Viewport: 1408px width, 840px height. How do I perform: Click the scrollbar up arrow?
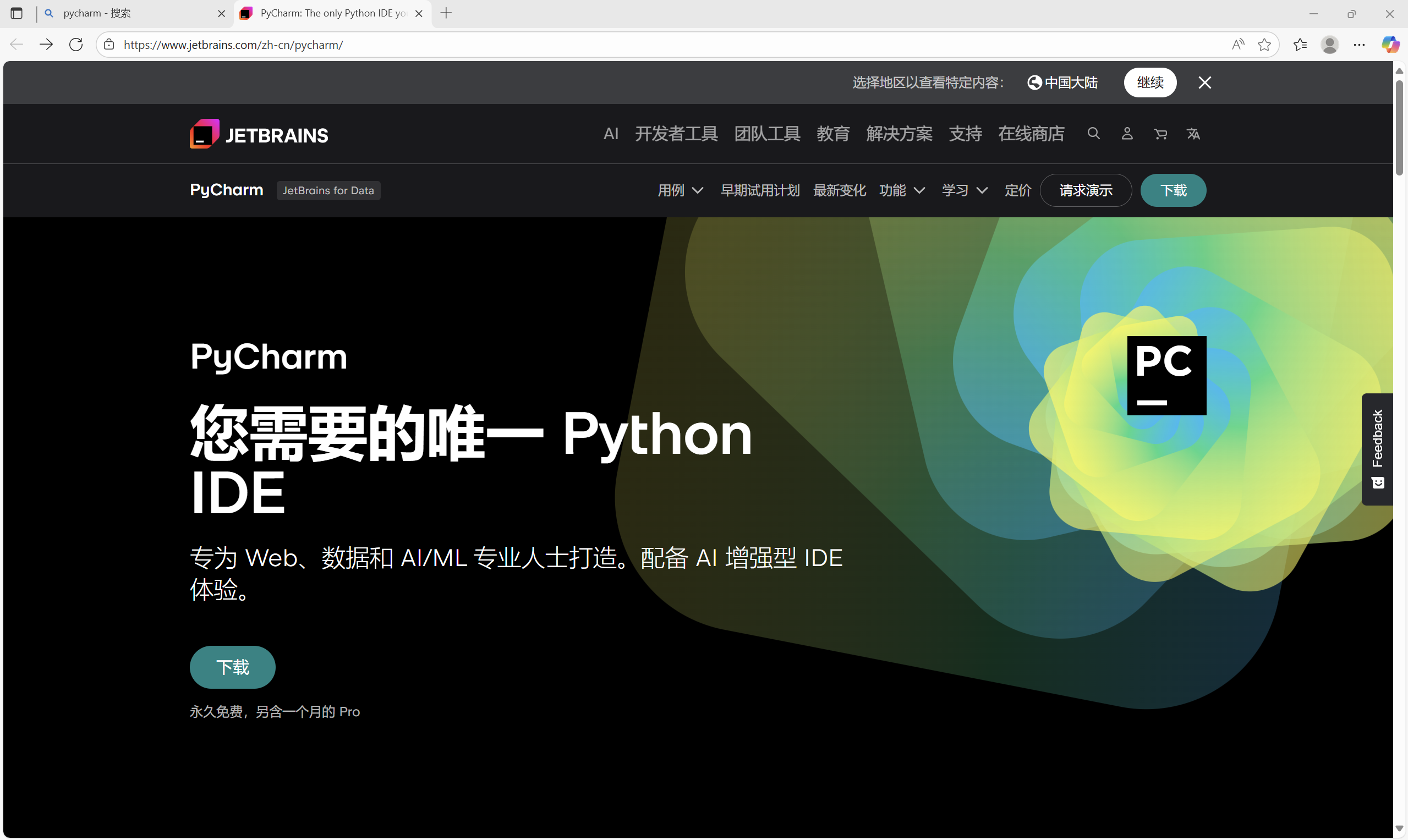[x=1399, y=71]
